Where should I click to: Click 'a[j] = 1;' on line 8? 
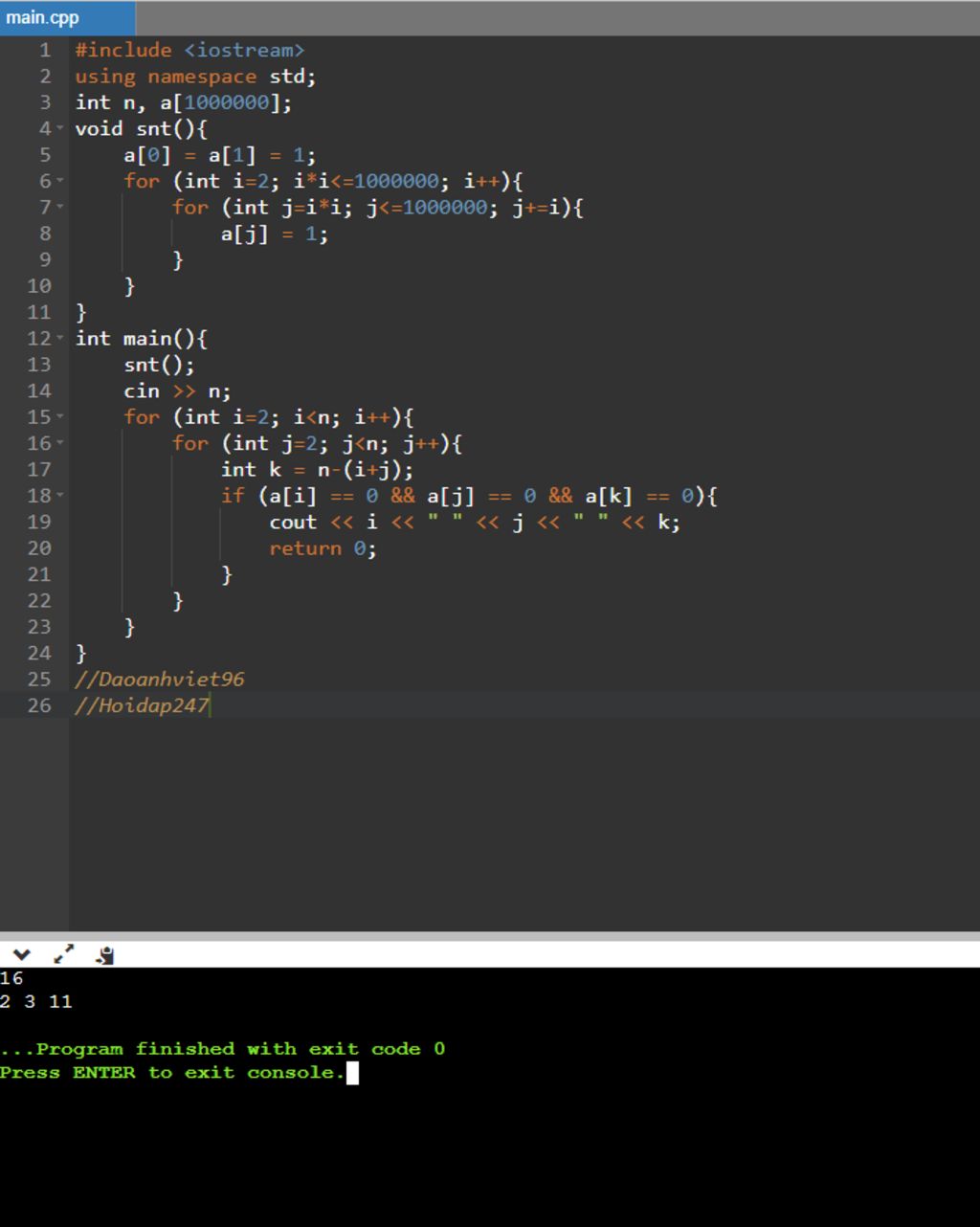point(275,234)
